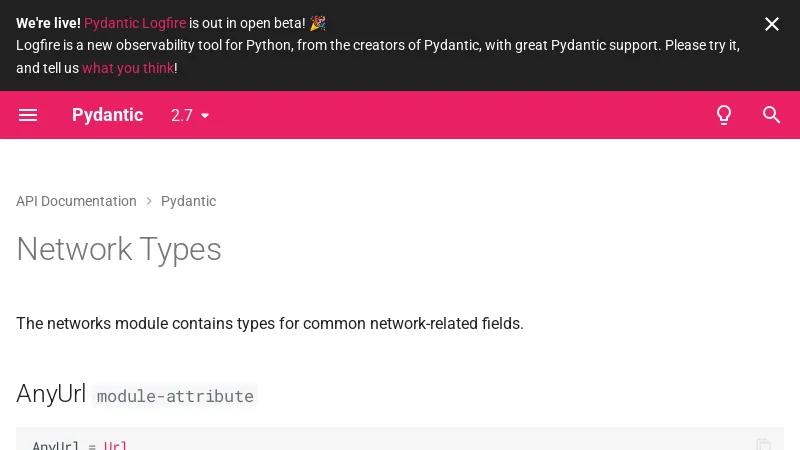
Task: Click the Pydantic site title in header
Action: coord(107,115)
